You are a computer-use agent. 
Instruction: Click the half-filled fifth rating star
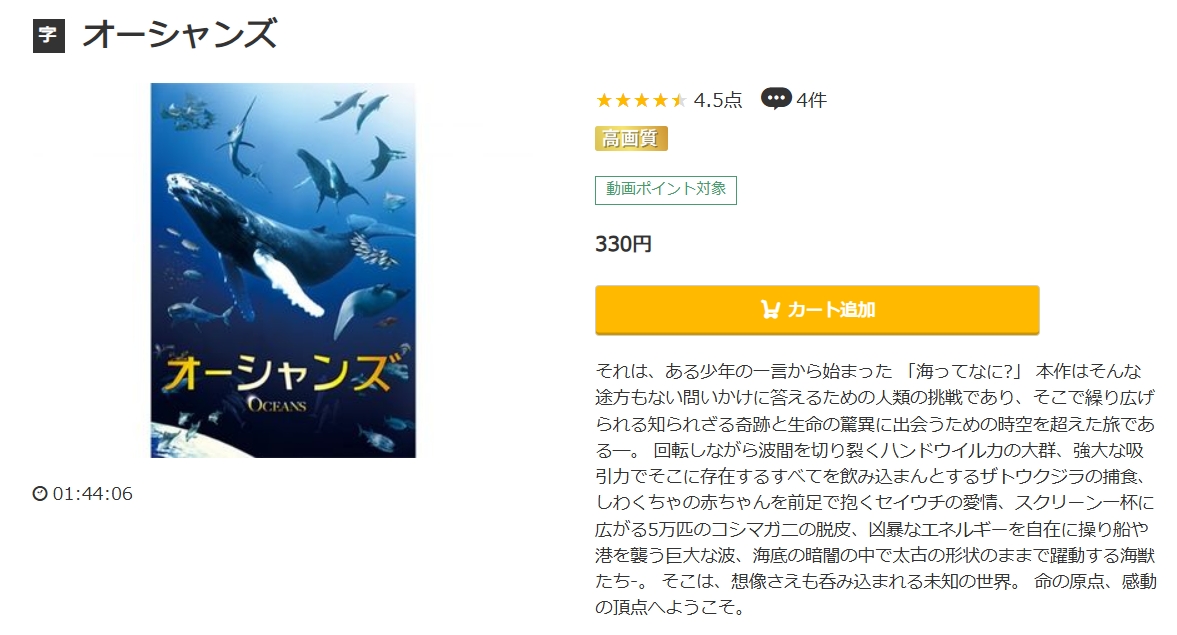tap(679, 100)
